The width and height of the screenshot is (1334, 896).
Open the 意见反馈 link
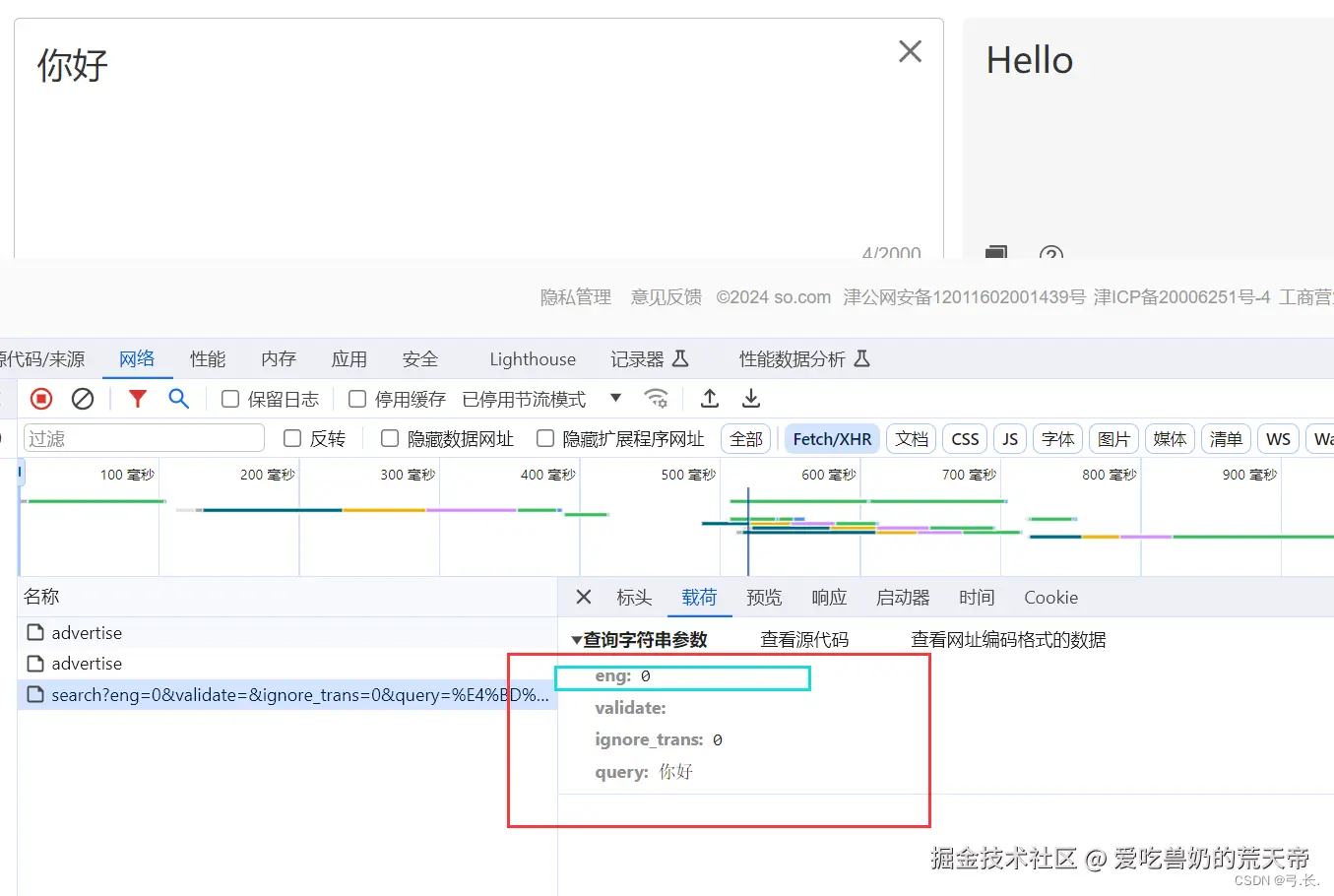(666, 296)
